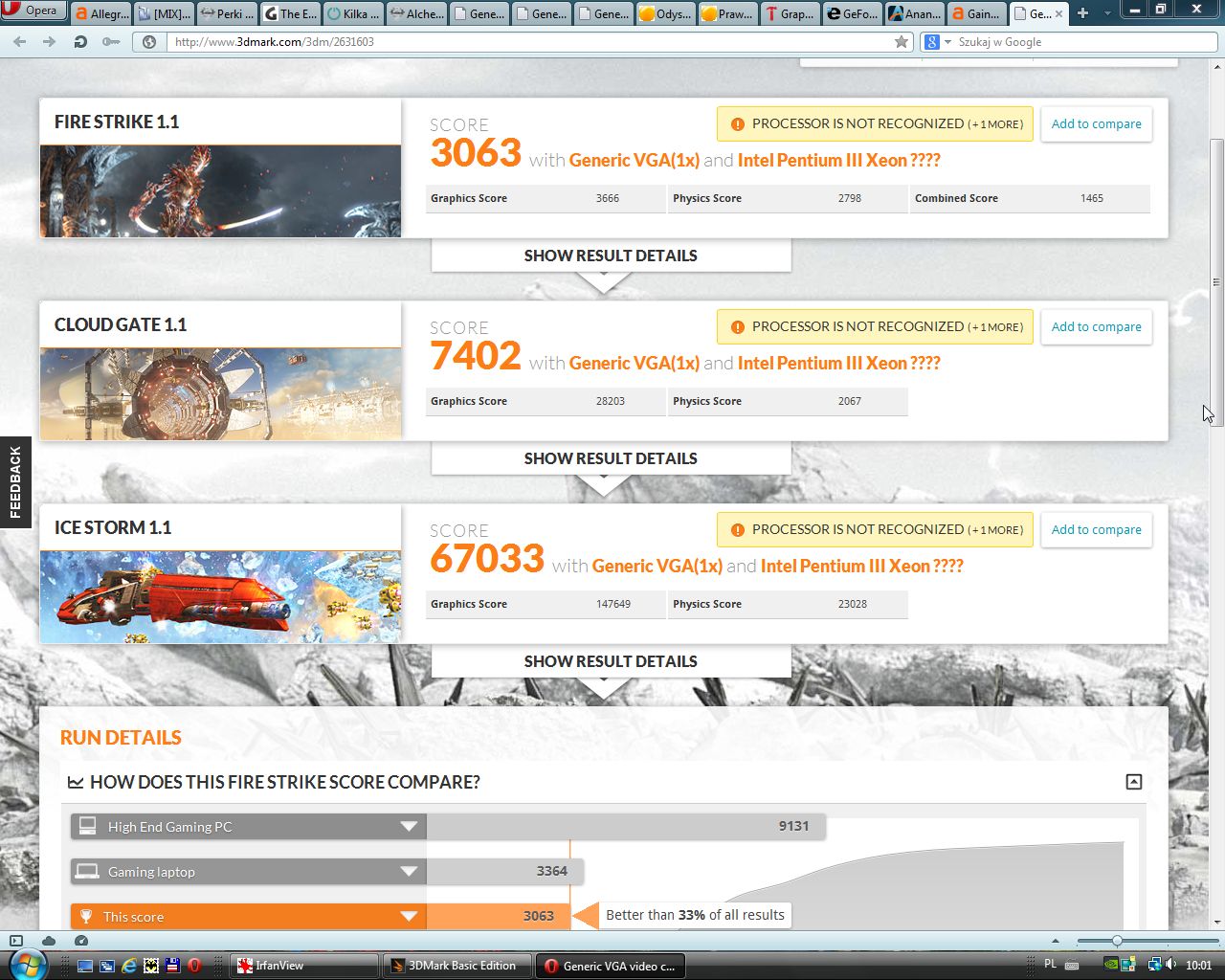Collapse the Fire Strike score comparison section
This screenshot has height=980, width=1225.
(x=1134, y=782)
